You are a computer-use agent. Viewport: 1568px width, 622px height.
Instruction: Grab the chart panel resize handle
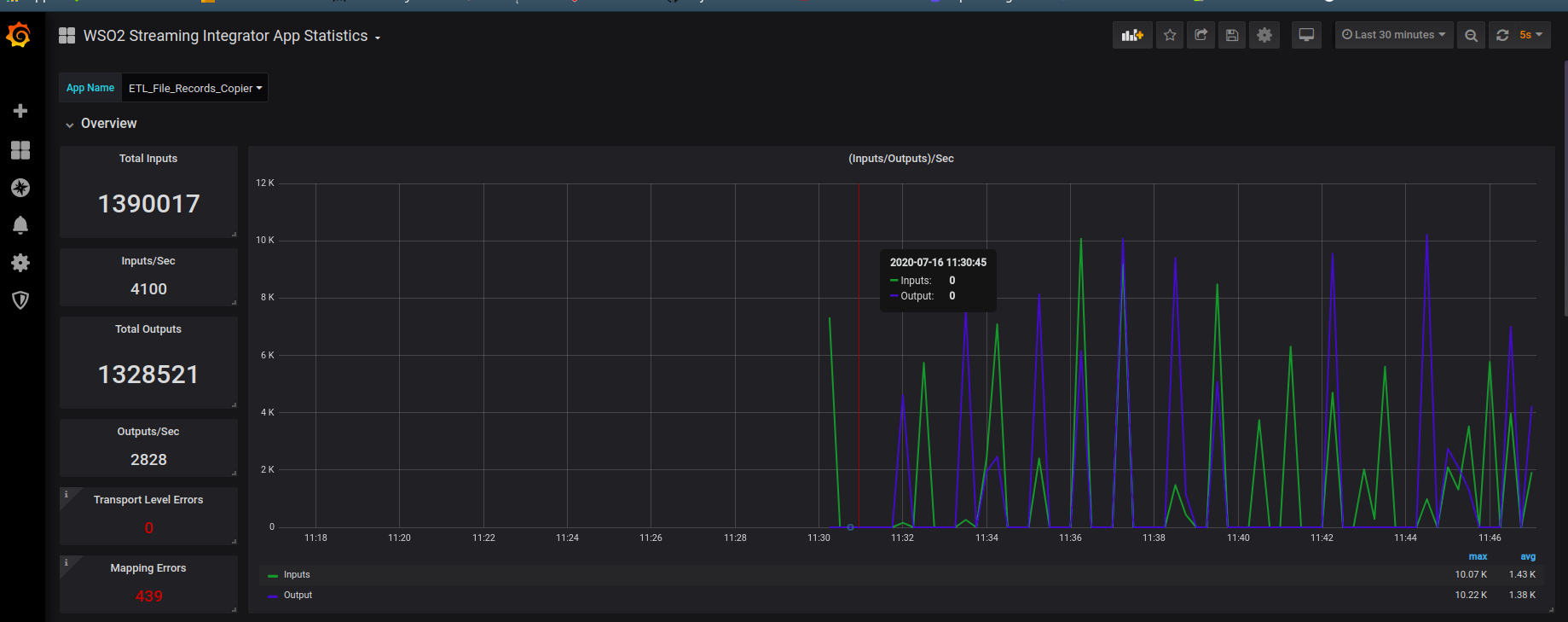tap(1551, 609)
